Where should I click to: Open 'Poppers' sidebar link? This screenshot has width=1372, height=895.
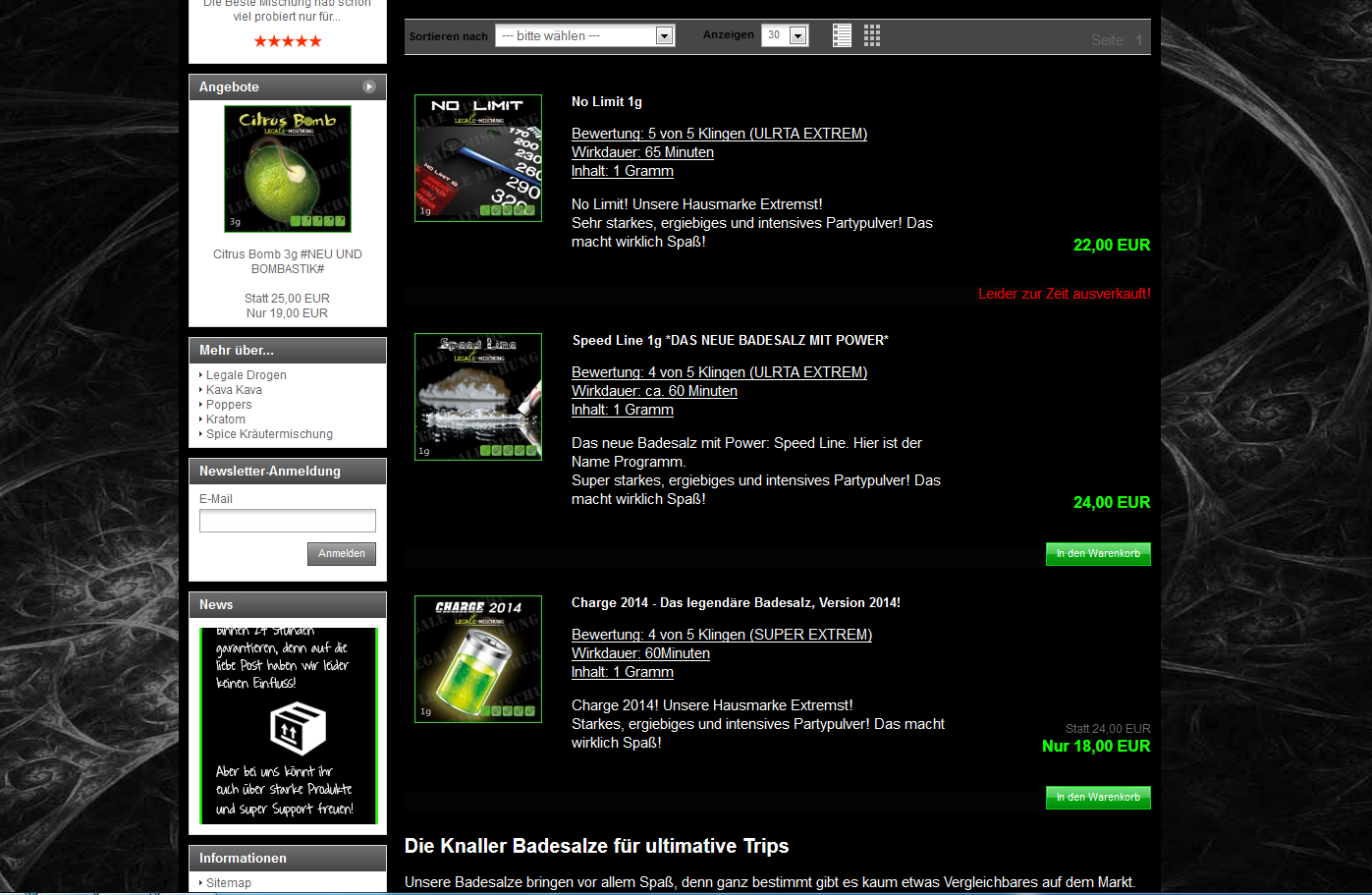tap(229, 405)
